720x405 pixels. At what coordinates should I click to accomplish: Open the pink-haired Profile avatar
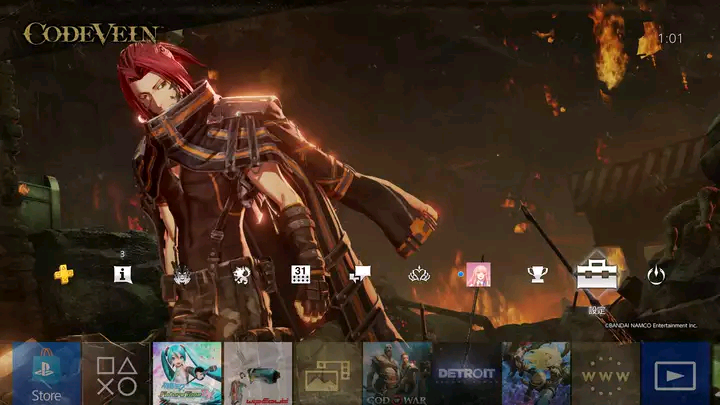pyautogui.click(x=478, y=275)
